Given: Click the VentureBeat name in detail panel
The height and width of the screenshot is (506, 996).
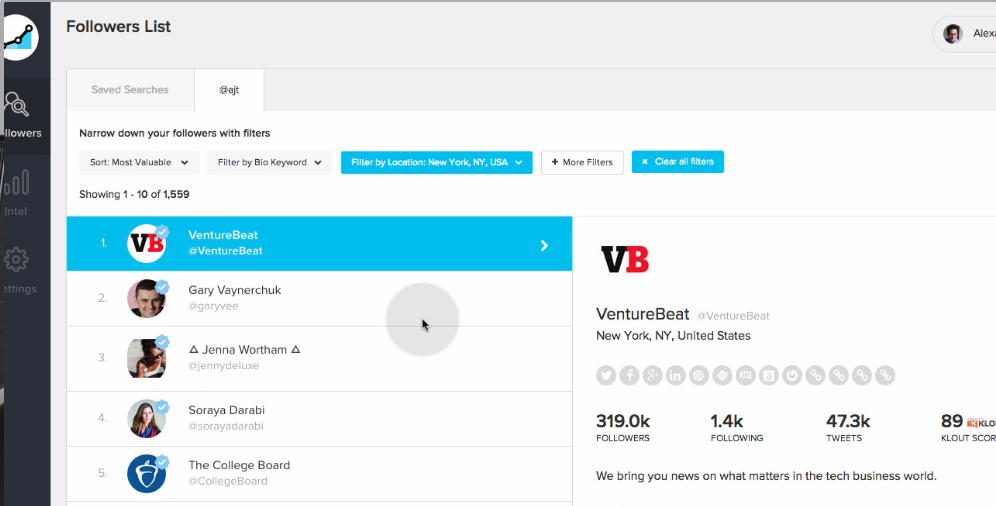Looking at the screenshot, I should point(642,314).
